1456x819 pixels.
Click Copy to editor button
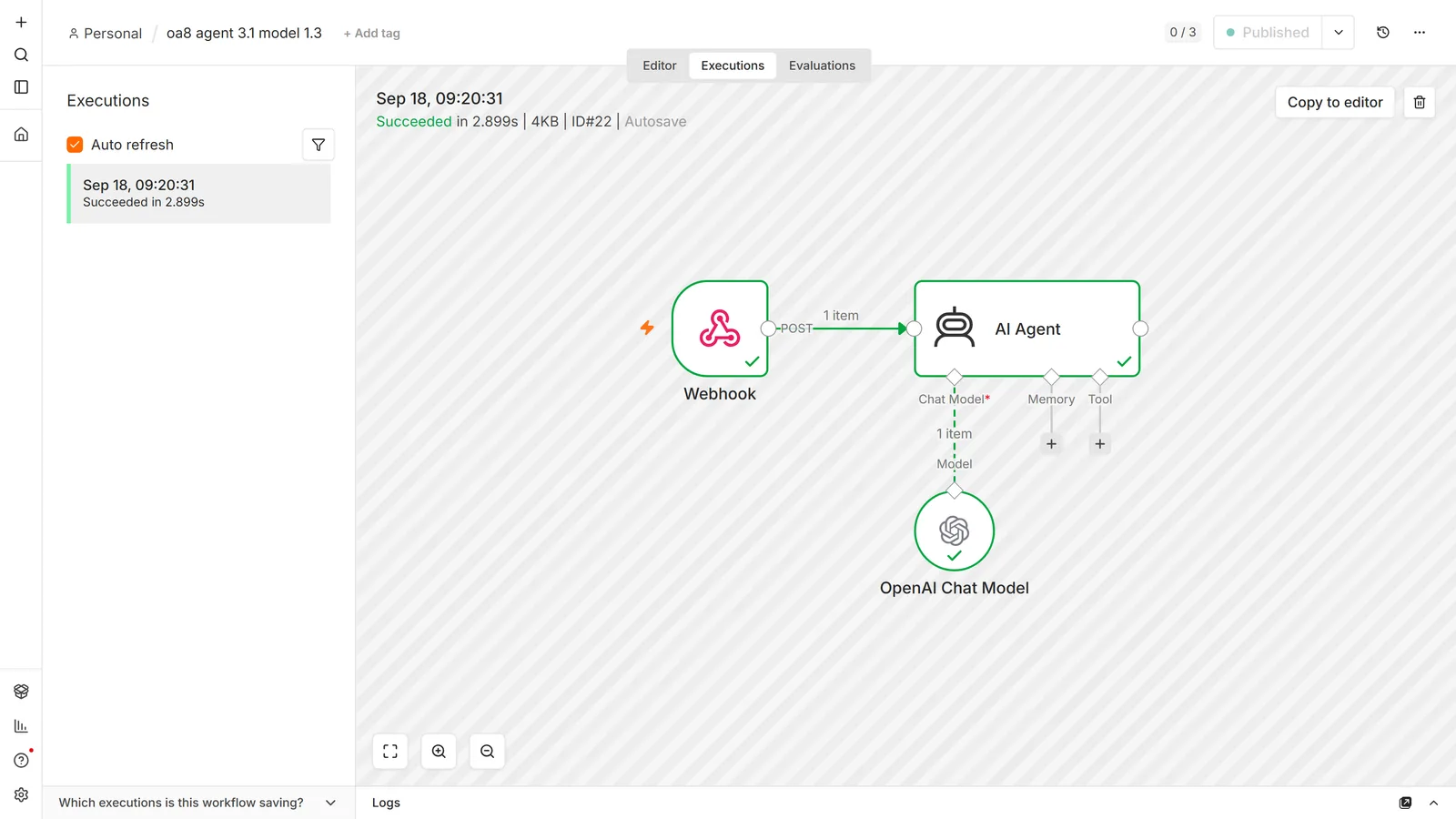(1334, 102)
